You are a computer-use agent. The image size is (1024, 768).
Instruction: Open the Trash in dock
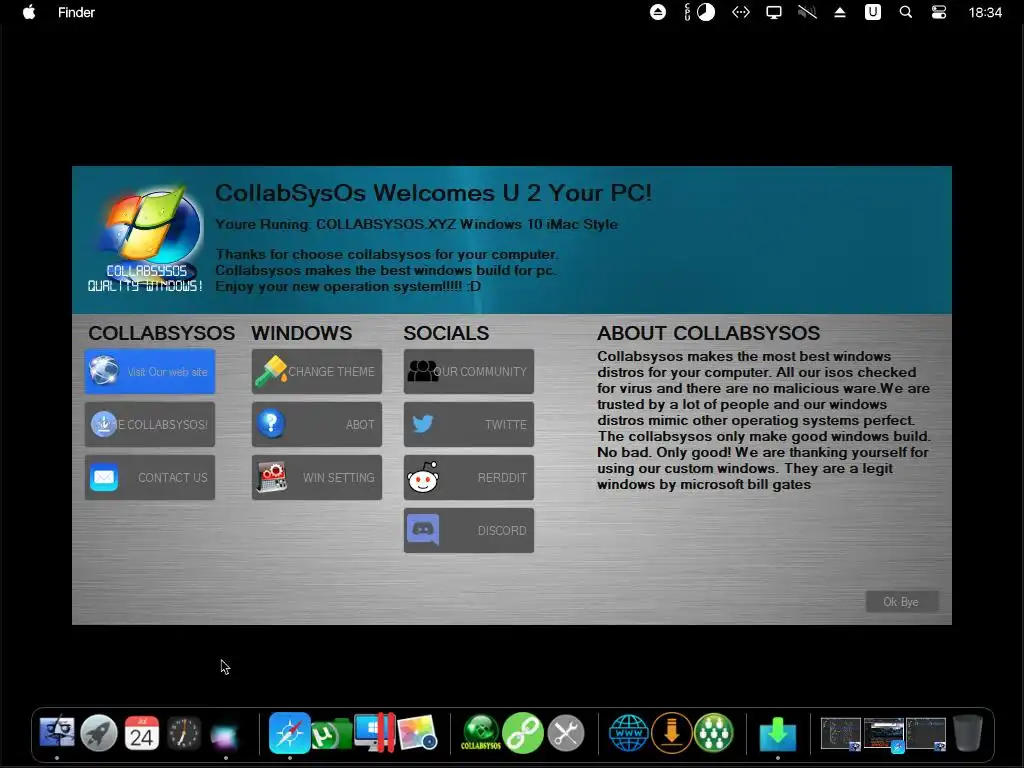tap(968, 733)
